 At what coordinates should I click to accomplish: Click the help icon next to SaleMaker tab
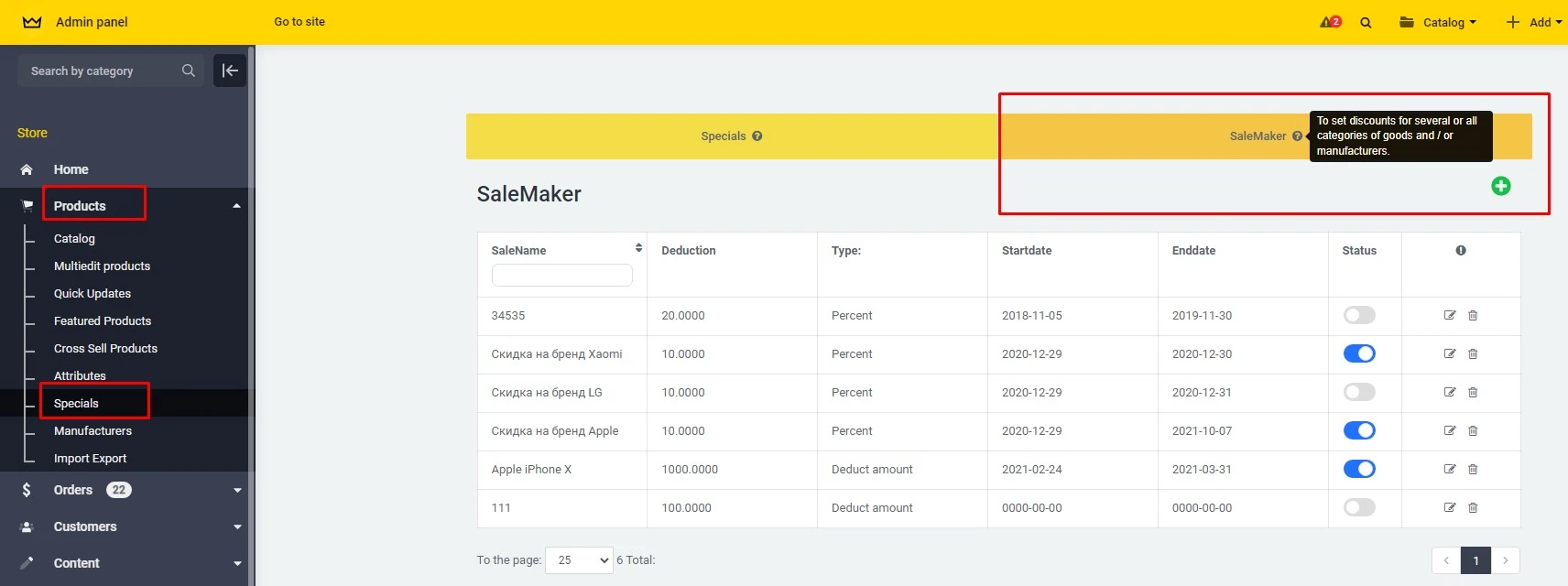coord(1297,136)
